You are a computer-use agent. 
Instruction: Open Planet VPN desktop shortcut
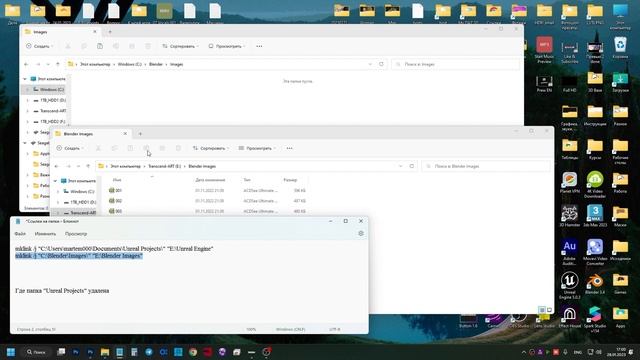[569, 182]
